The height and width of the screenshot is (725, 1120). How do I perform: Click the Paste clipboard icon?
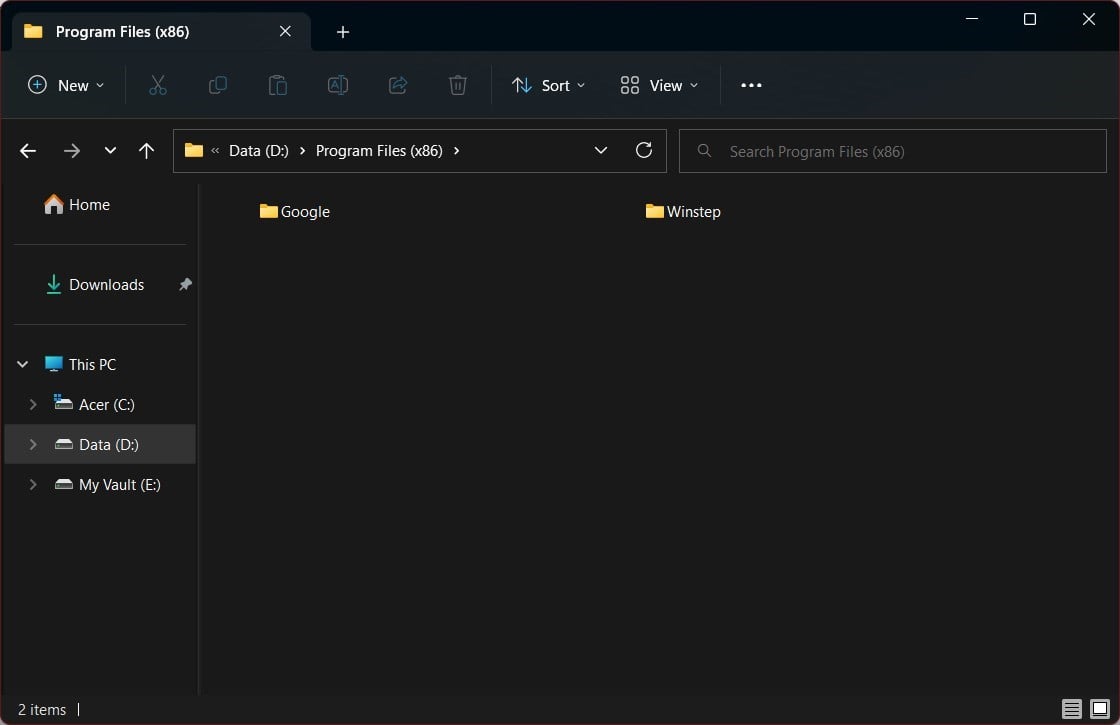click(277, 85)
